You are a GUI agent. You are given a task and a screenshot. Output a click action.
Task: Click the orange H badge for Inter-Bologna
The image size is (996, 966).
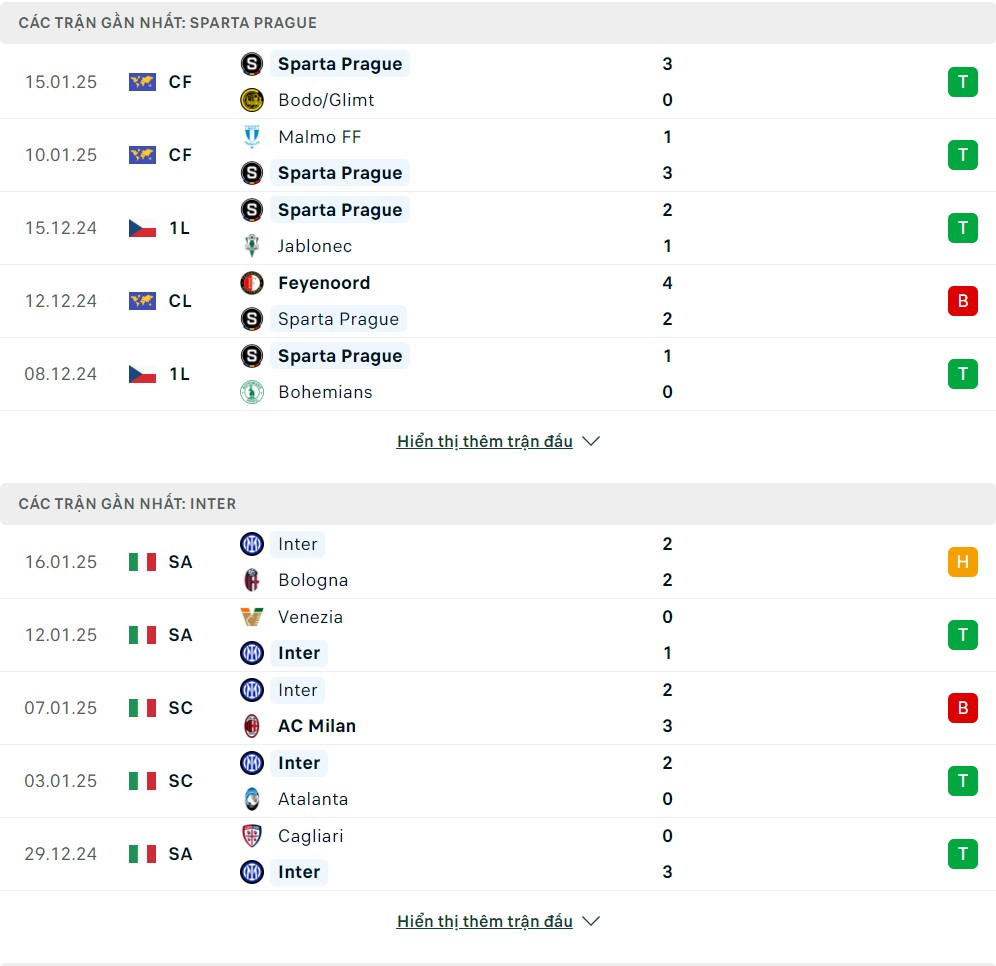coord(962,562)
